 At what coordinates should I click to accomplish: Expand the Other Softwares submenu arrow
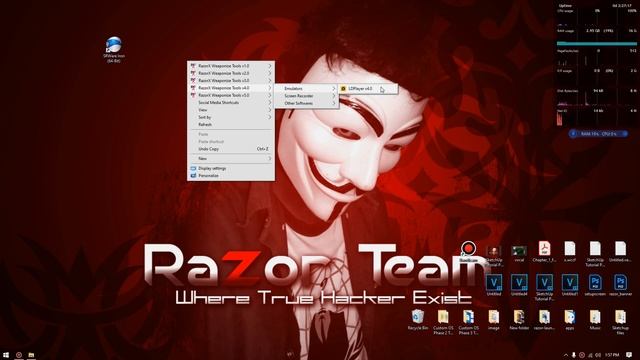tap(333, 103)
